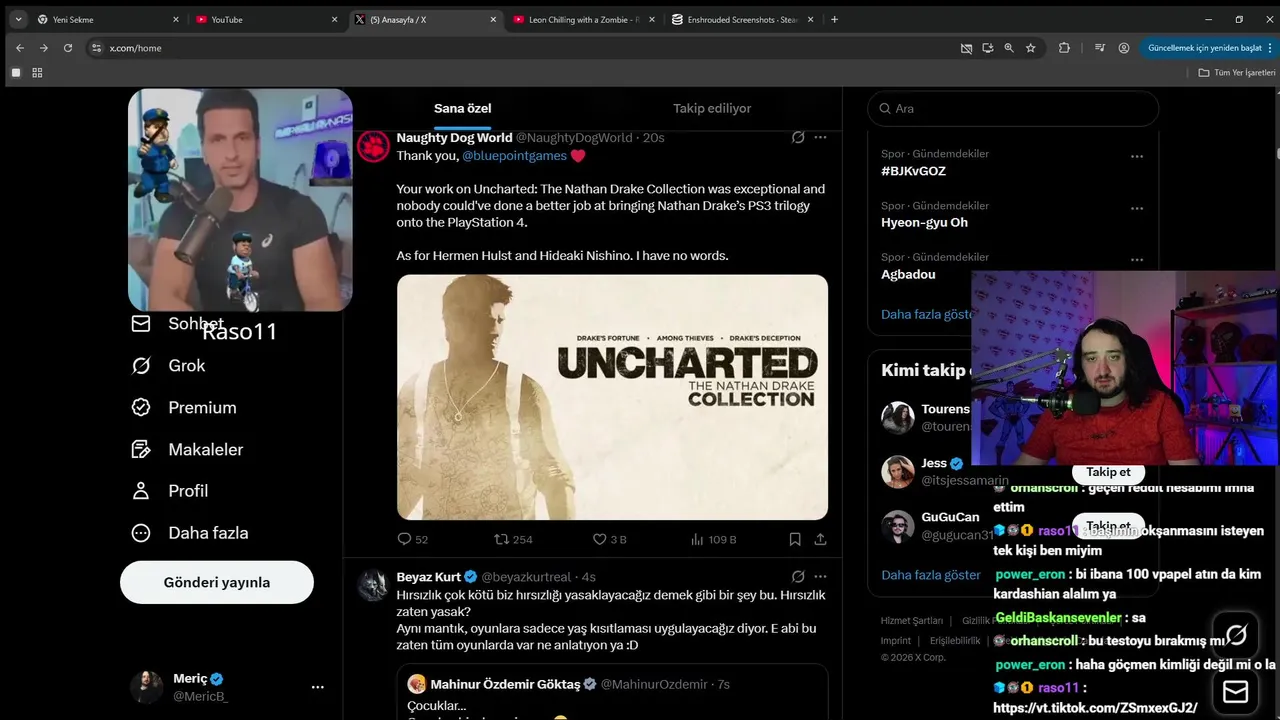The width and height of the screenshot is (1280, 720).
Task: Share the Naughty Dog World post
Action: 820,539
